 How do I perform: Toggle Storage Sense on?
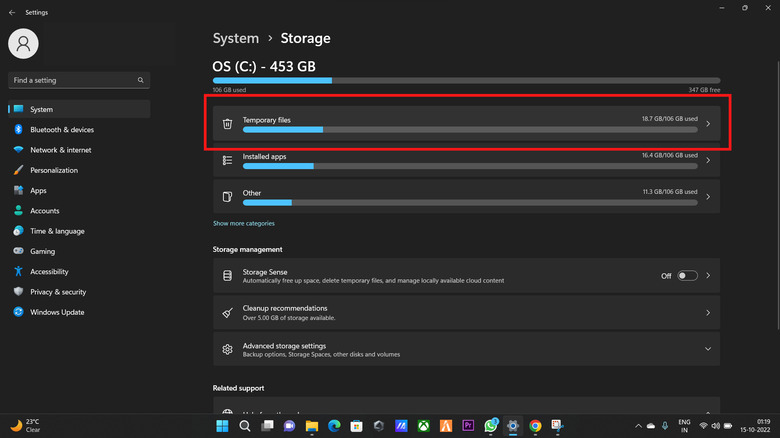pyautogui.click(x=687, y=275)
